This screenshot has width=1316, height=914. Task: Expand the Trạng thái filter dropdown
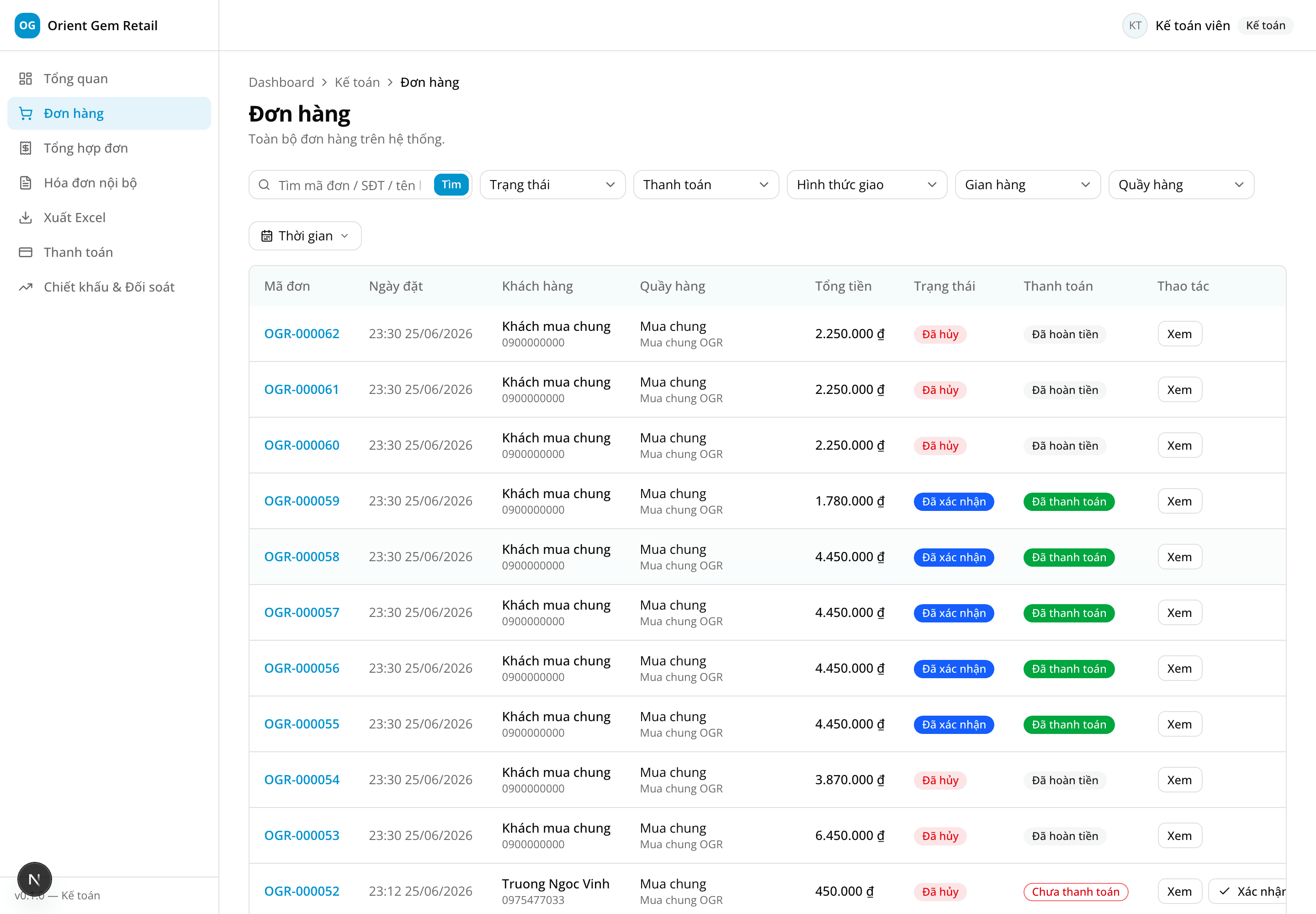point(552,185)
